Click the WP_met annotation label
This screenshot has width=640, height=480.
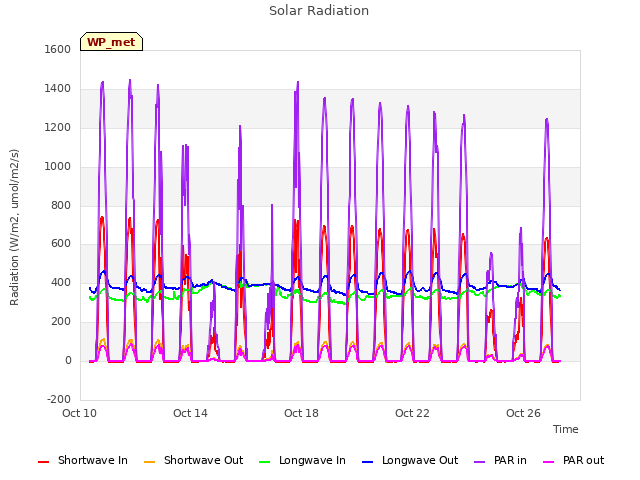tap(111, 42)
